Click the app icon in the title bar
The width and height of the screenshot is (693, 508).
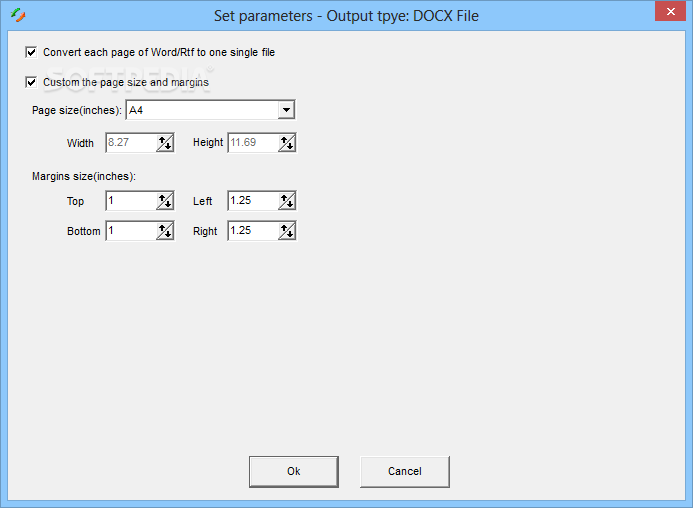coord(18,15)
